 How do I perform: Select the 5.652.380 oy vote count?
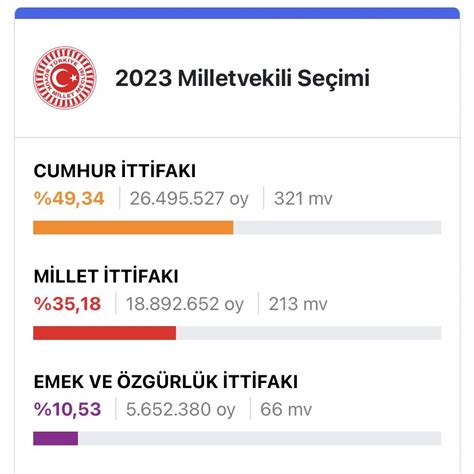(181, 410)
